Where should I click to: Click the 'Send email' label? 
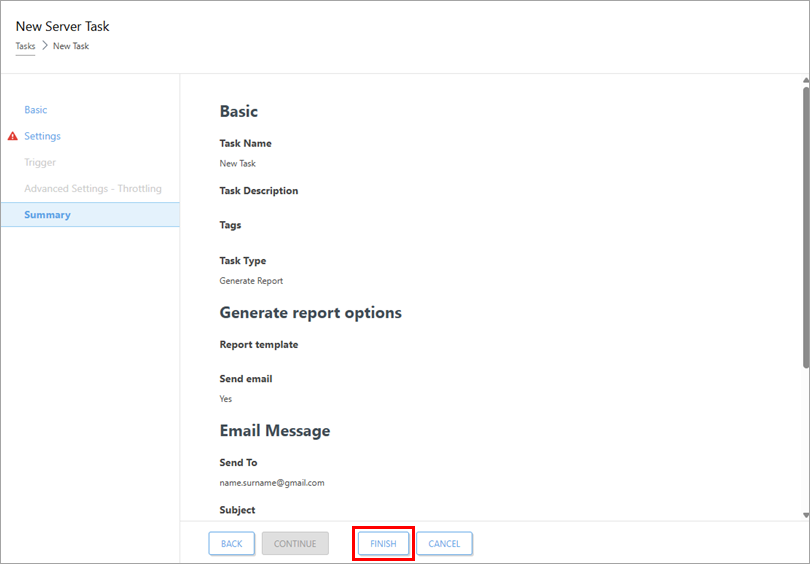(246, 379)
